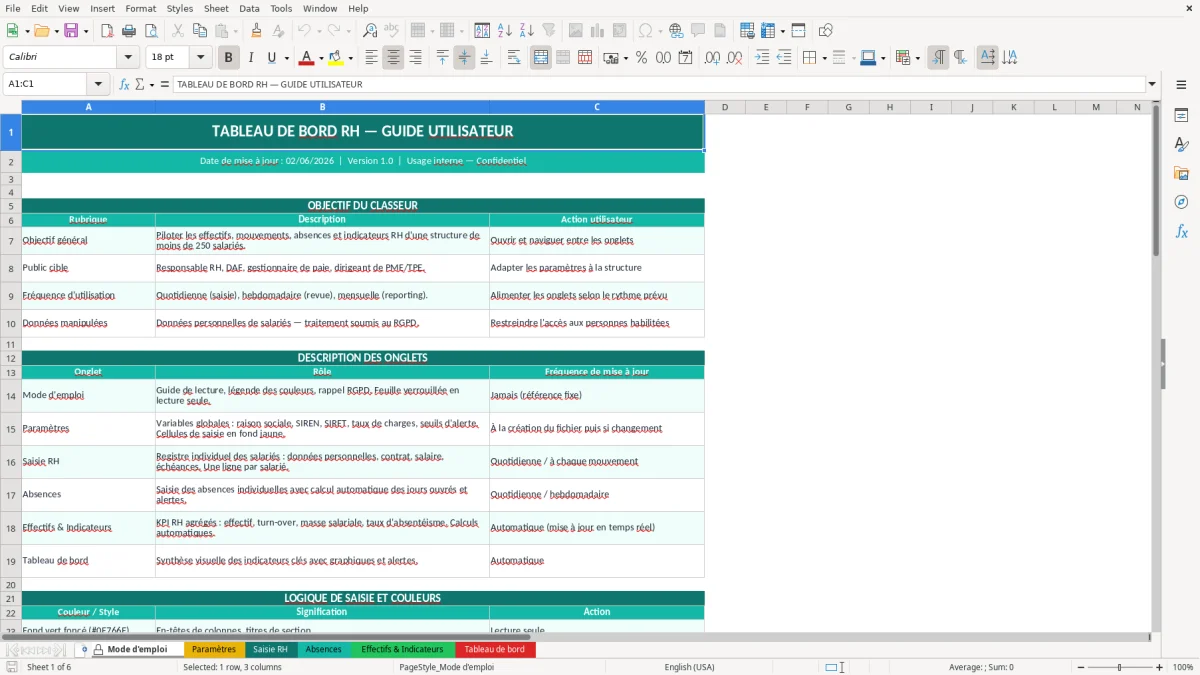Open sidebar Gallery panel
1200x675 pixels.
click(x=1181, y=173)
